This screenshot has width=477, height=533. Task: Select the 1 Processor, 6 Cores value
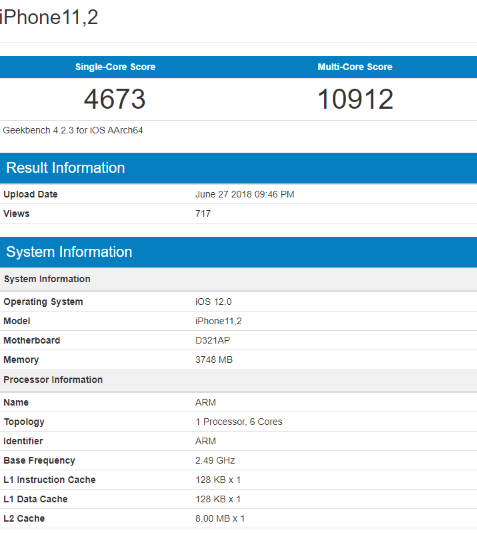(x=239, y=422)
